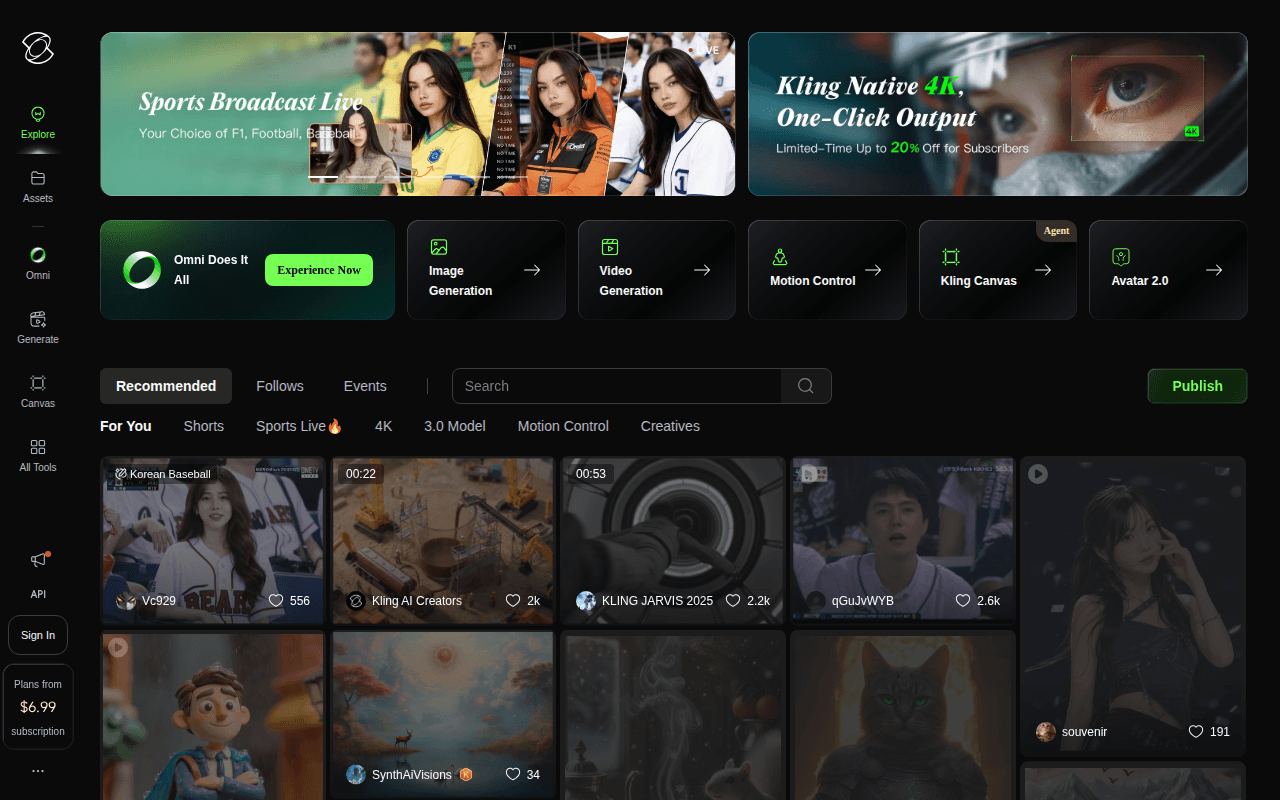
Task: Select the 4K filter
Action: (384, 426)
